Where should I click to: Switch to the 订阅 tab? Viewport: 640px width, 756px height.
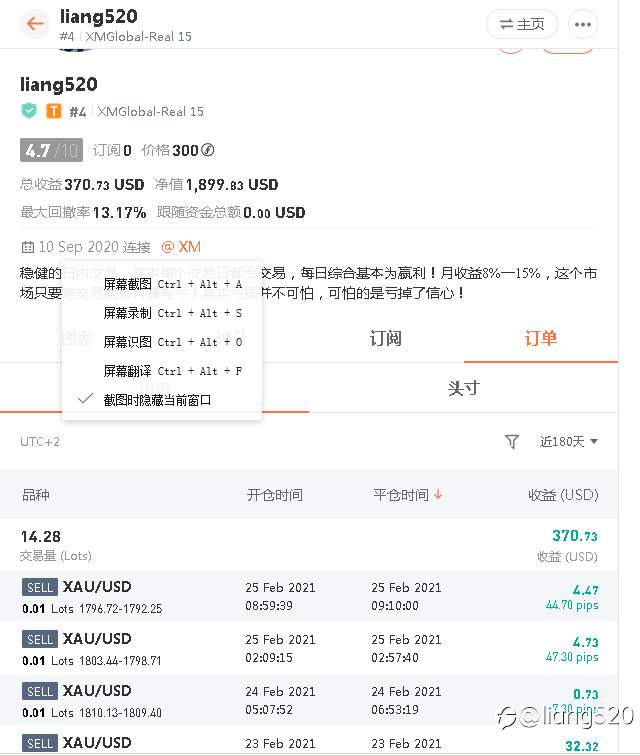385,338
